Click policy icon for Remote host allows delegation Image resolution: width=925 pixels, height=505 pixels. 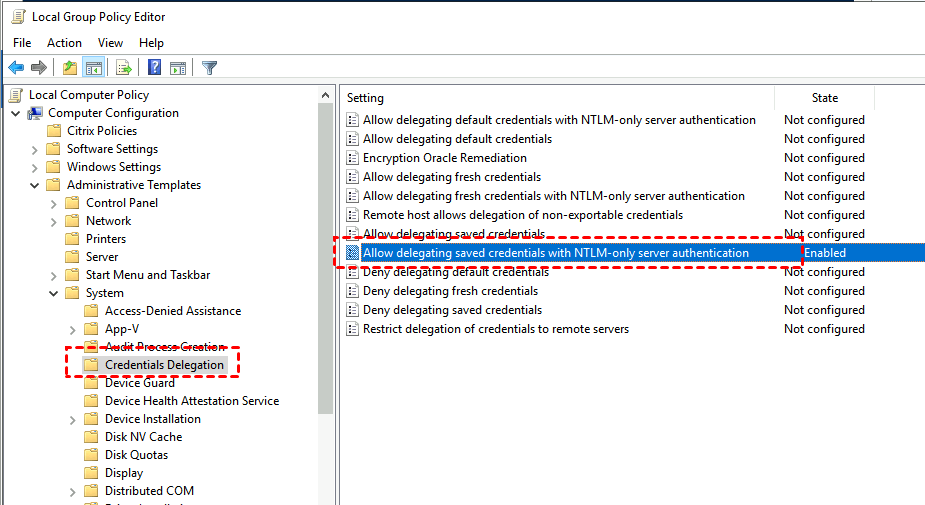coord(352,215)
